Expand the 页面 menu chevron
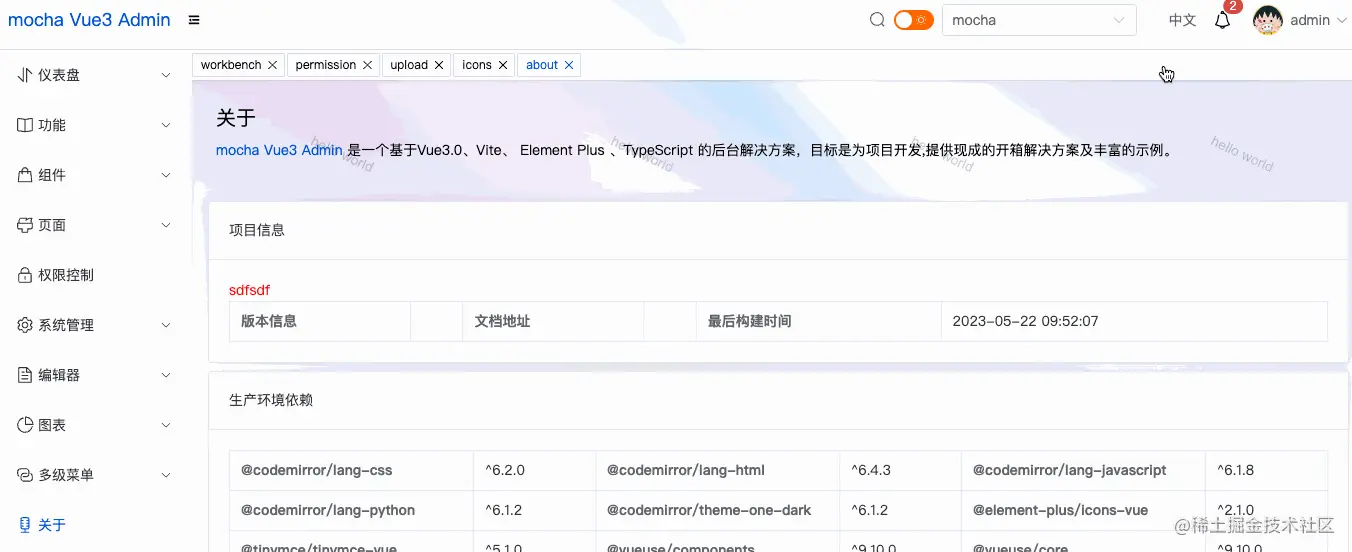 click(166, 225)
